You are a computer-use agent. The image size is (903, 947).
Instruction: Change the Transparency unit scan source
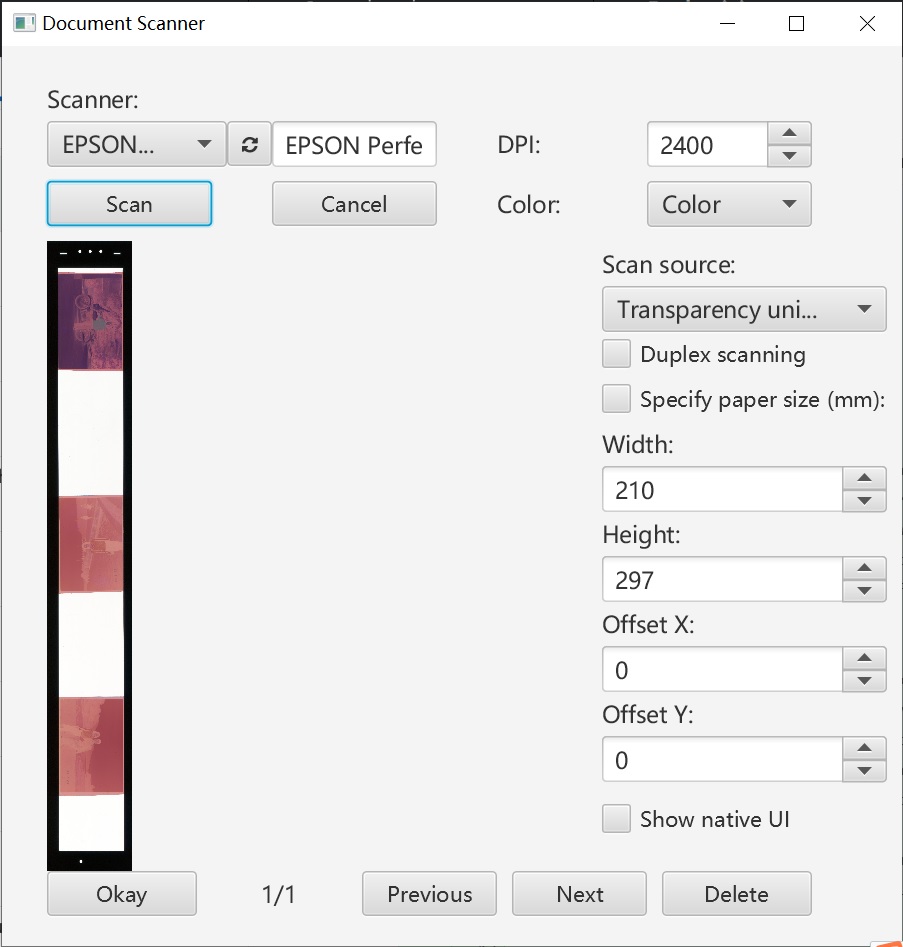744,309
